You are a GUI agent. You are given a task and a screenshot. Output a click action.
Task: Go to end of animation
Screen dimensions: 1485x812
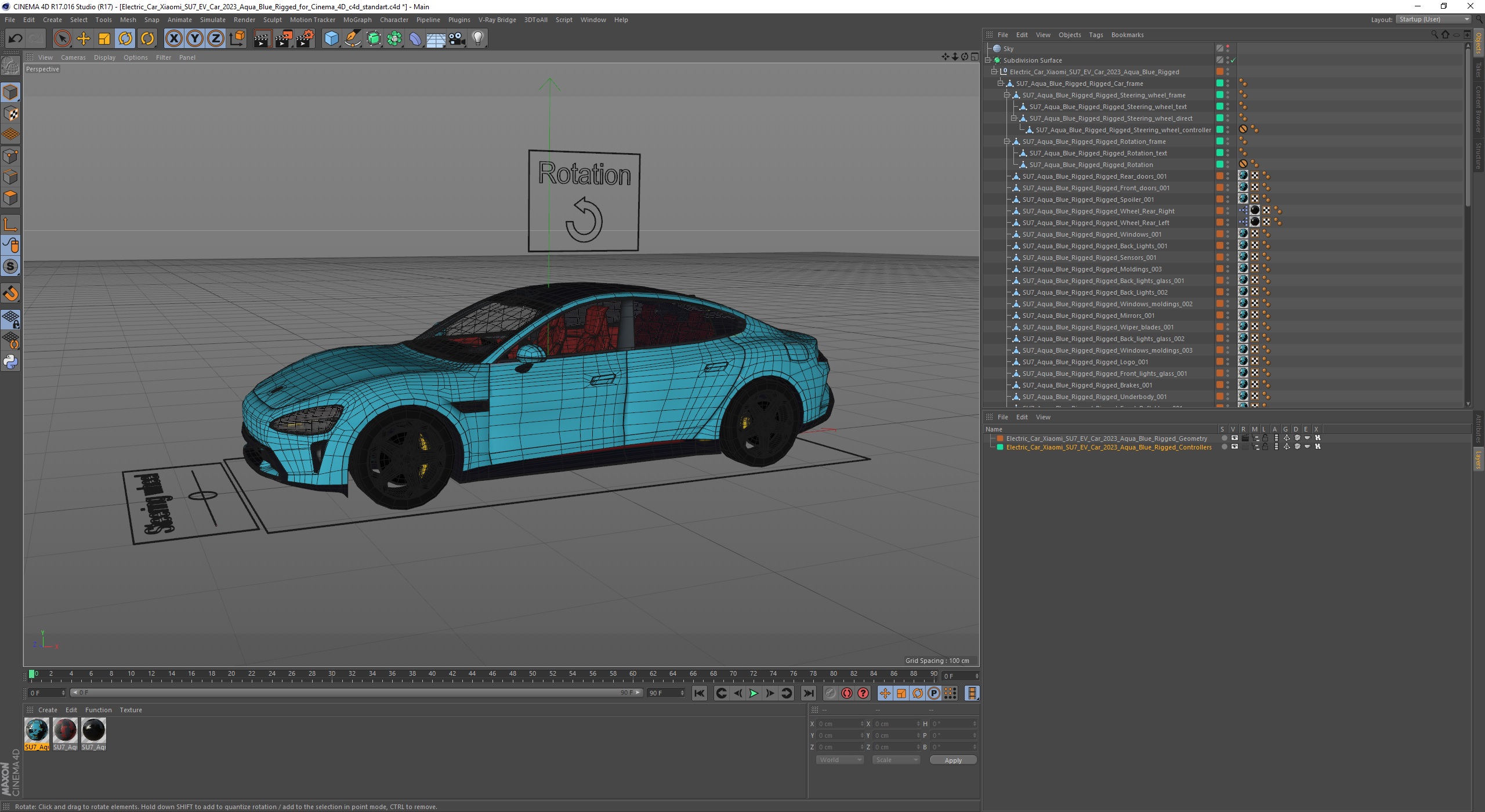[x=808, y=693]
